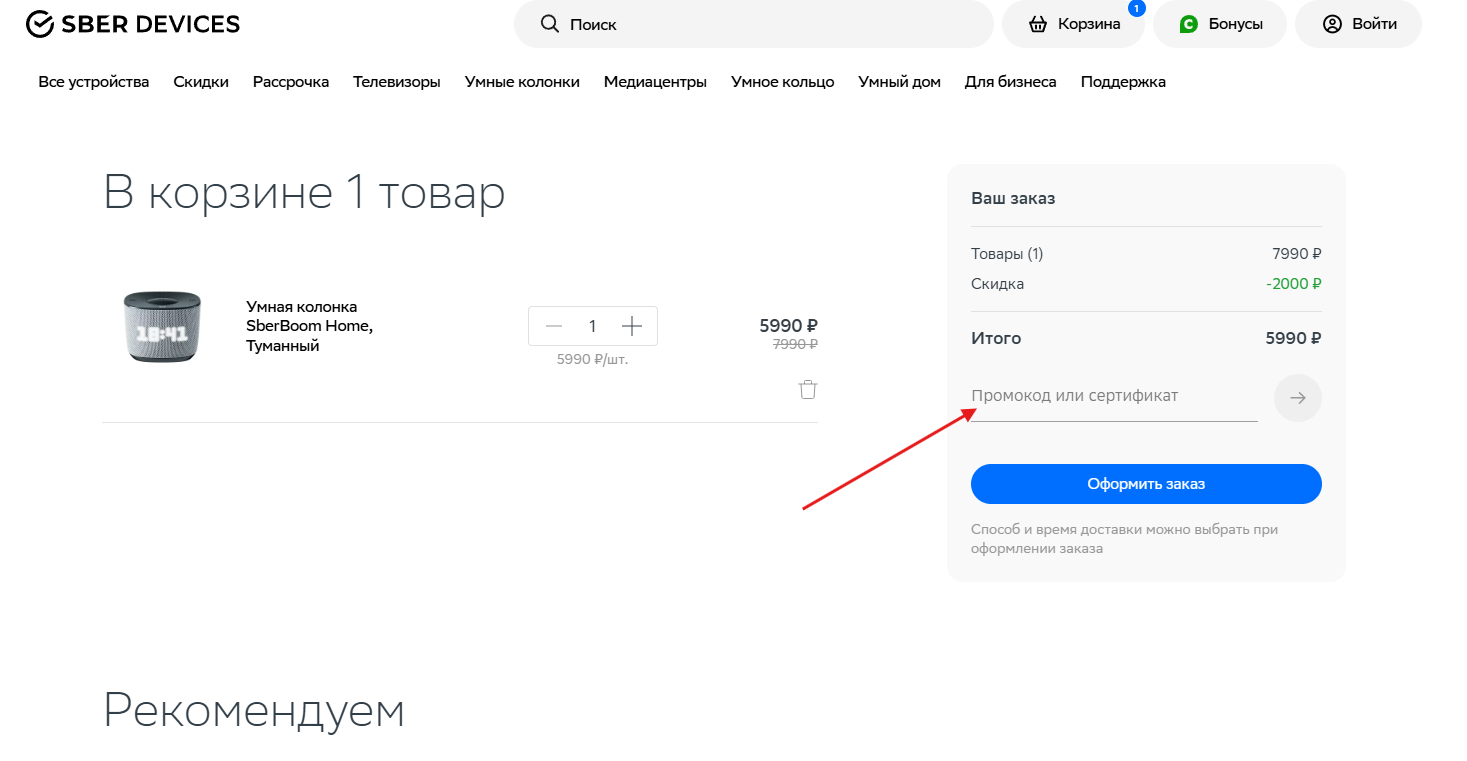This screenshot has height=761, width=1467.
Task: Click the 5990 ₽/шт. unit price text
Action: (592, 359)
